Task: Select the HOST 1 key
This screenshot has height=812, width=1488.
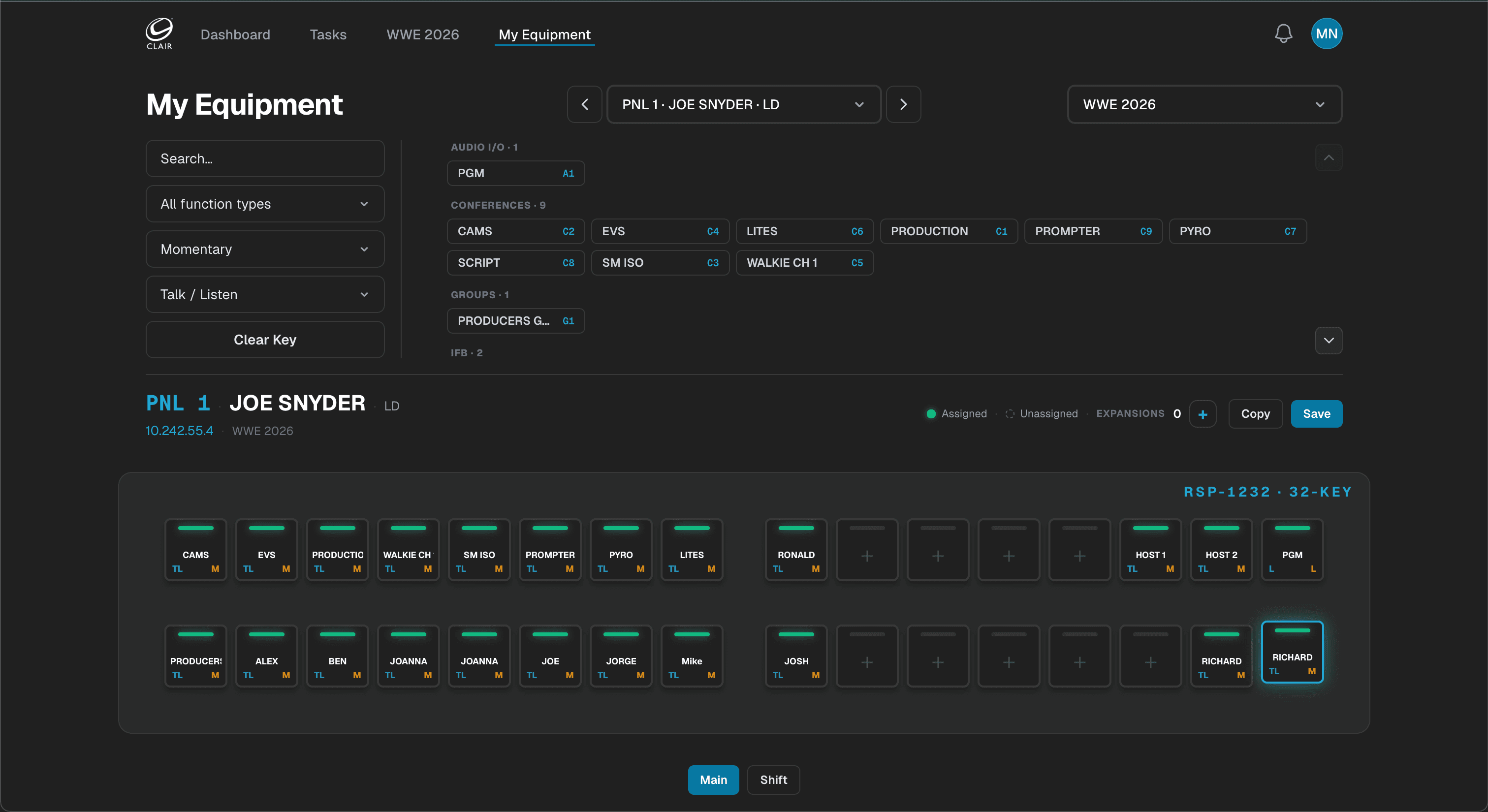Action: point(1151,550)
